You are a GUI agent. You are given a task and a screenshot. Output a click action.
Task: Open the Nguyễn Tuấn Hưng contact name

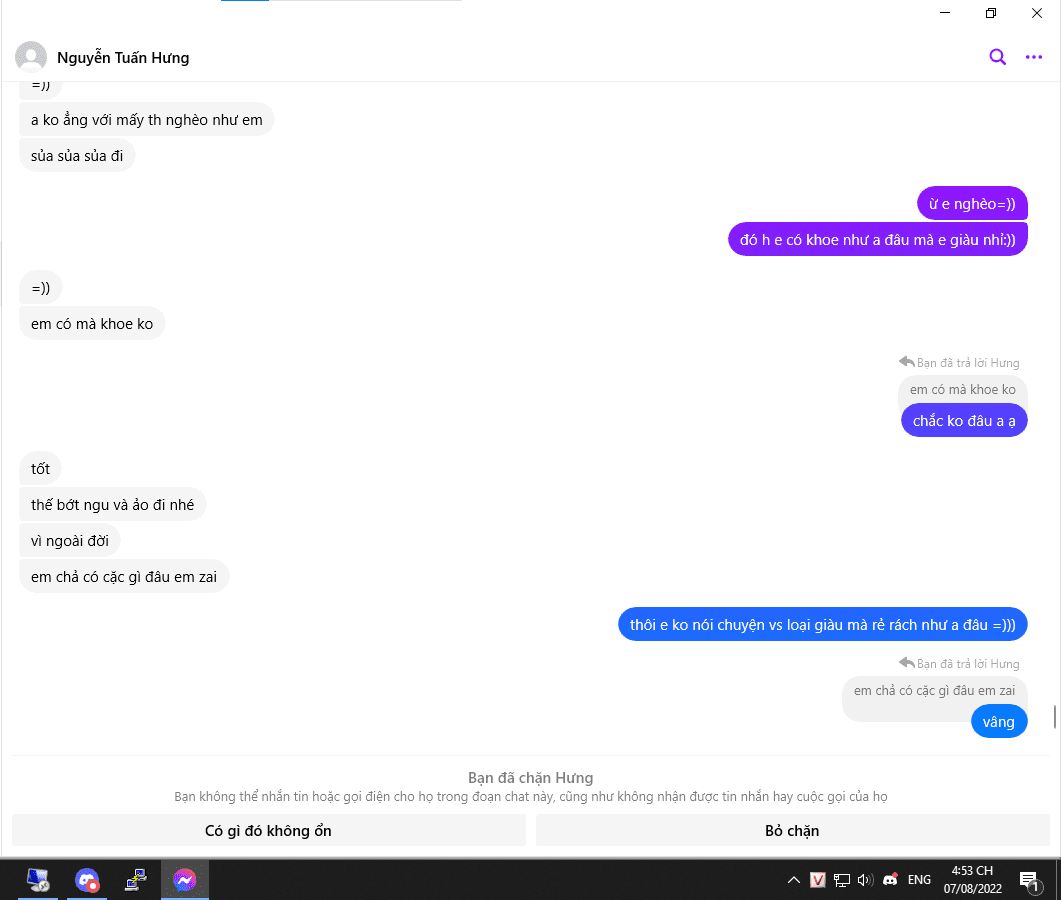coord(123,58)
